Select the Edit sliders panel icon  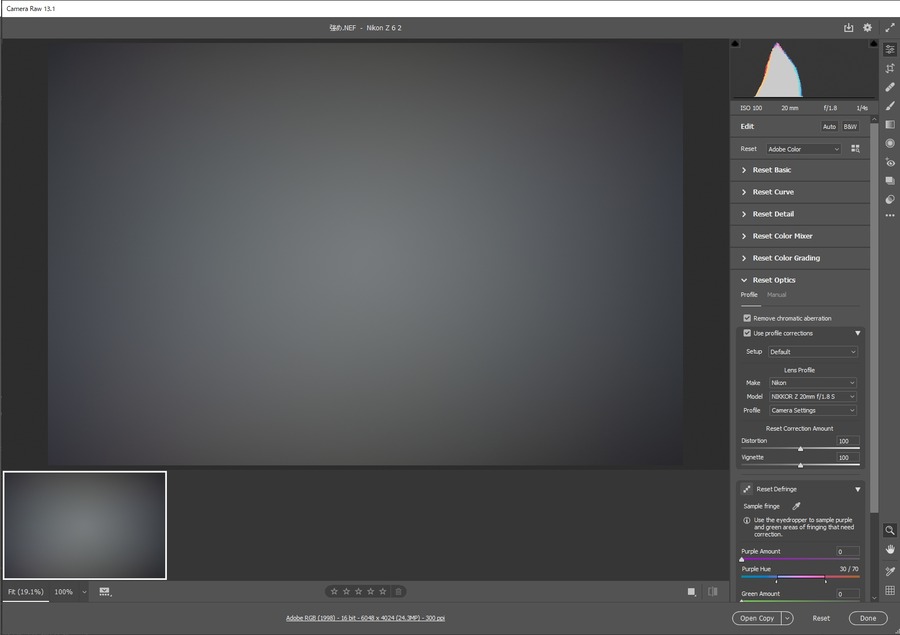[x=890, y=49]
